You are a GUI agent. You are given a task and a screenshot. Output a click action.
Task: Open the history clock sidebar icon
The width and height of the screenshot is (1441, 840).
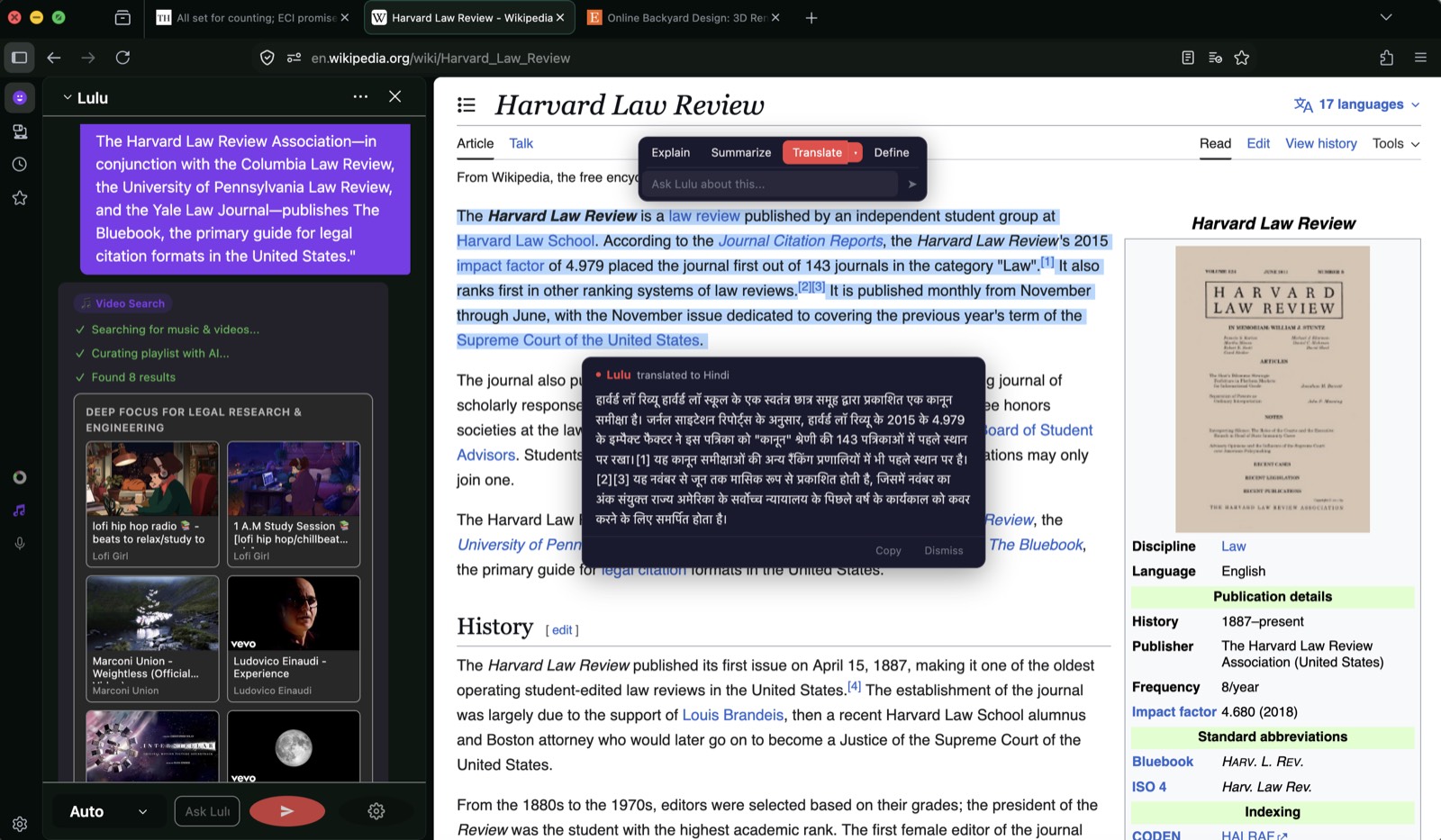20,165
